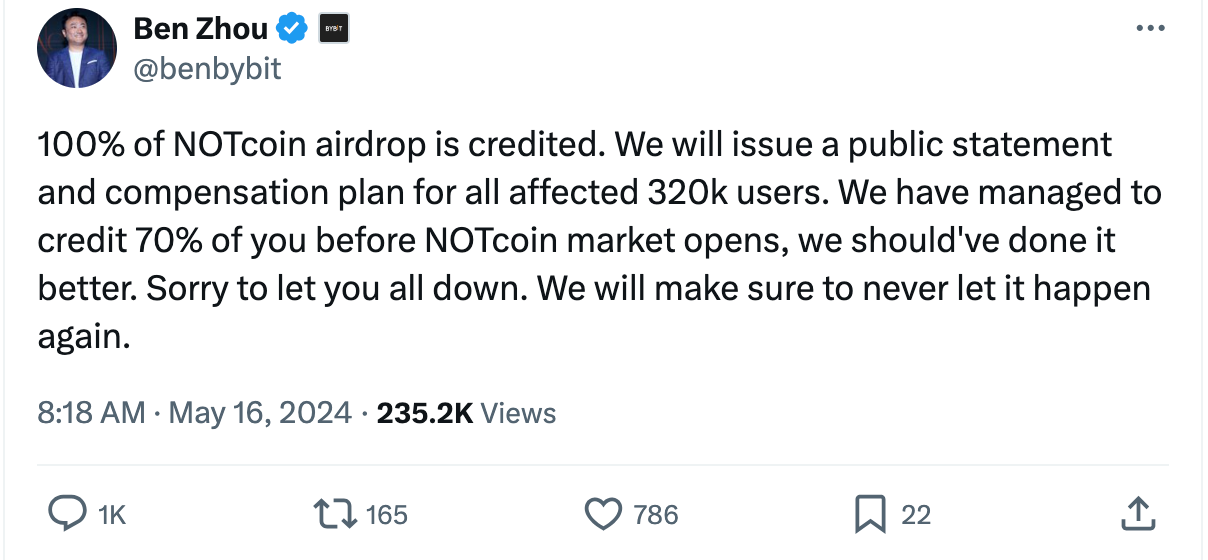Click the tweet's closing word "again."
This screenshot has height=560, width=1208.
pos(84,339)
